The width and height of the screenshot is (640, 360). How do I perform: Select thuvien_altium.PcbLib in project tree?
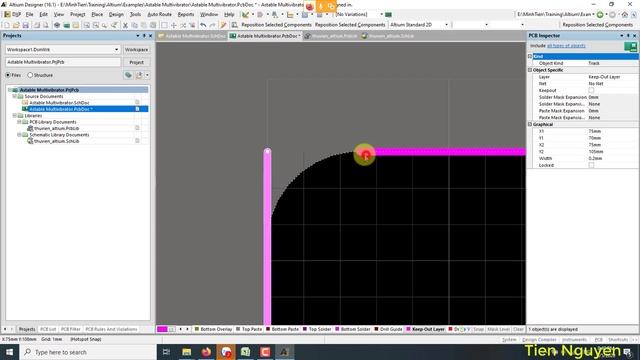coord(56,128)
